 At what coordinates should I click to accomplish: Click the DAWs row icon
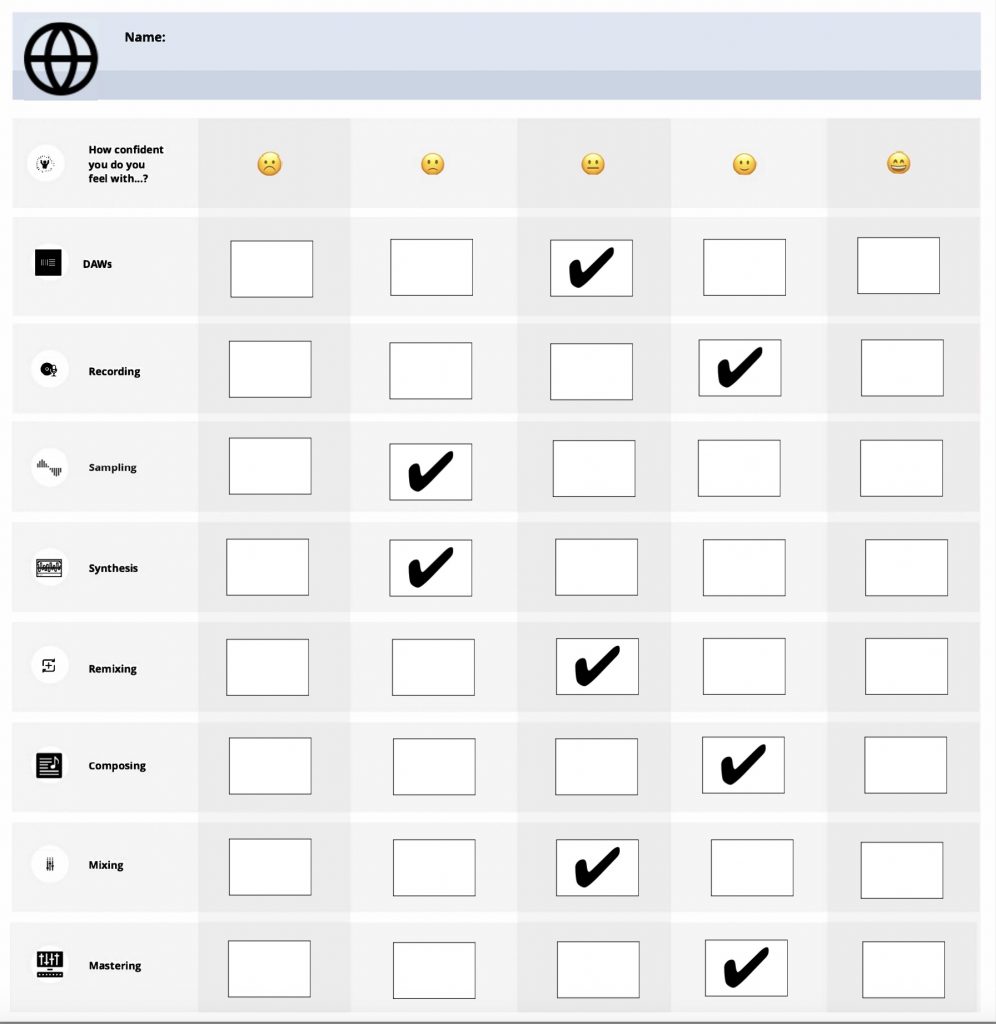coord(48,263)
